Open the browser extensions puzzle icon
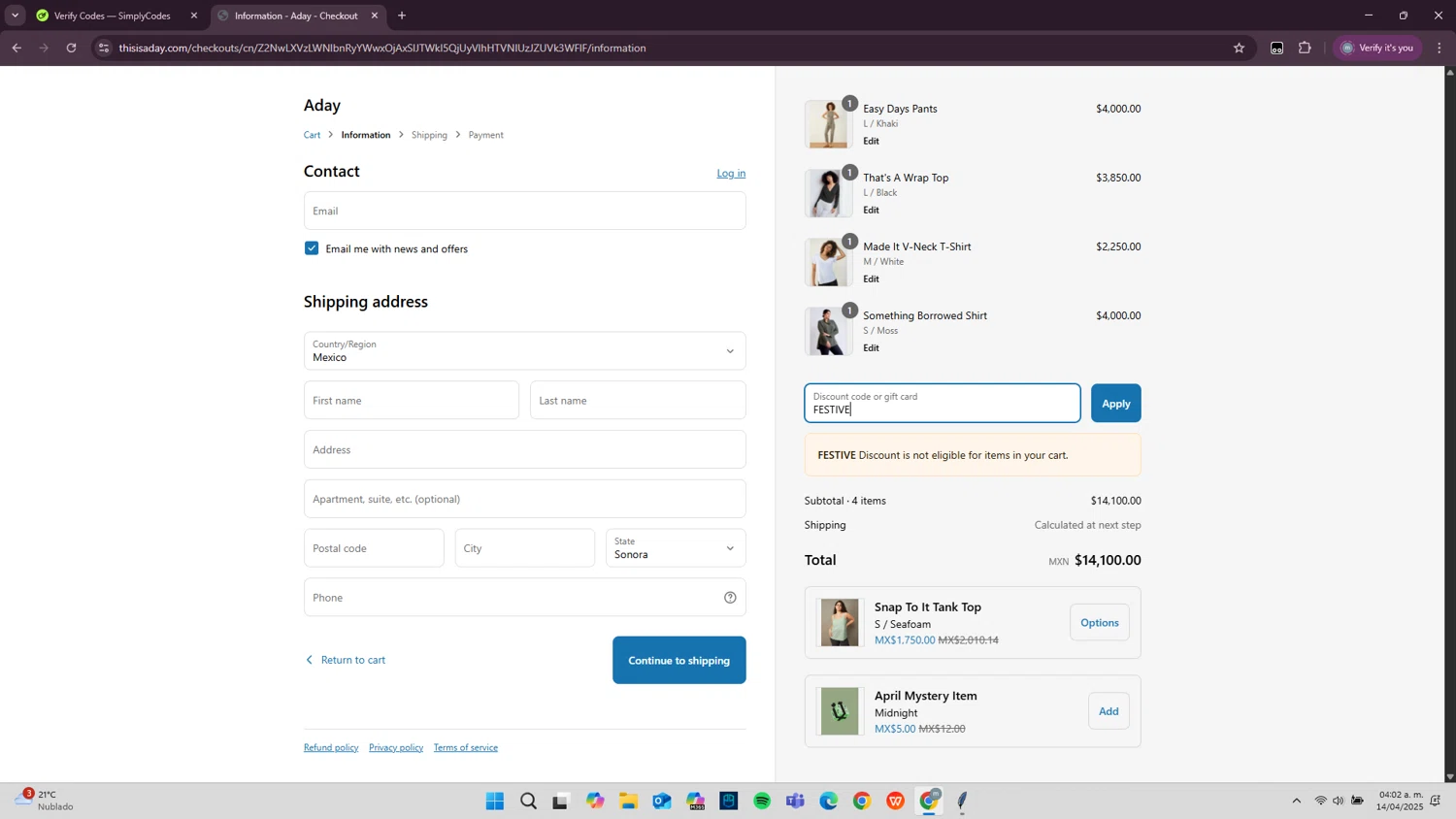The height and width of the screenshot is (819, 1456). coord(1305,48)
